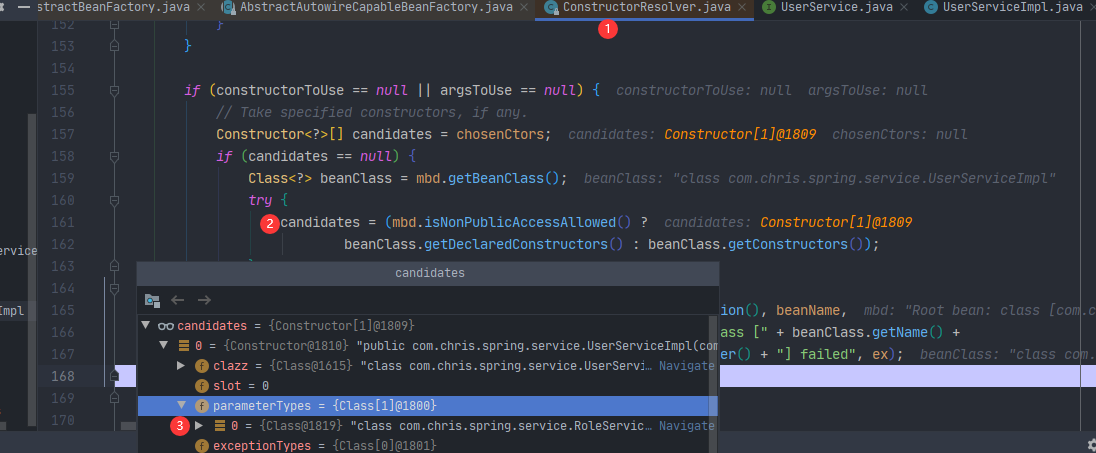Click the glasses watch icon beside candidates

point(166,326)
